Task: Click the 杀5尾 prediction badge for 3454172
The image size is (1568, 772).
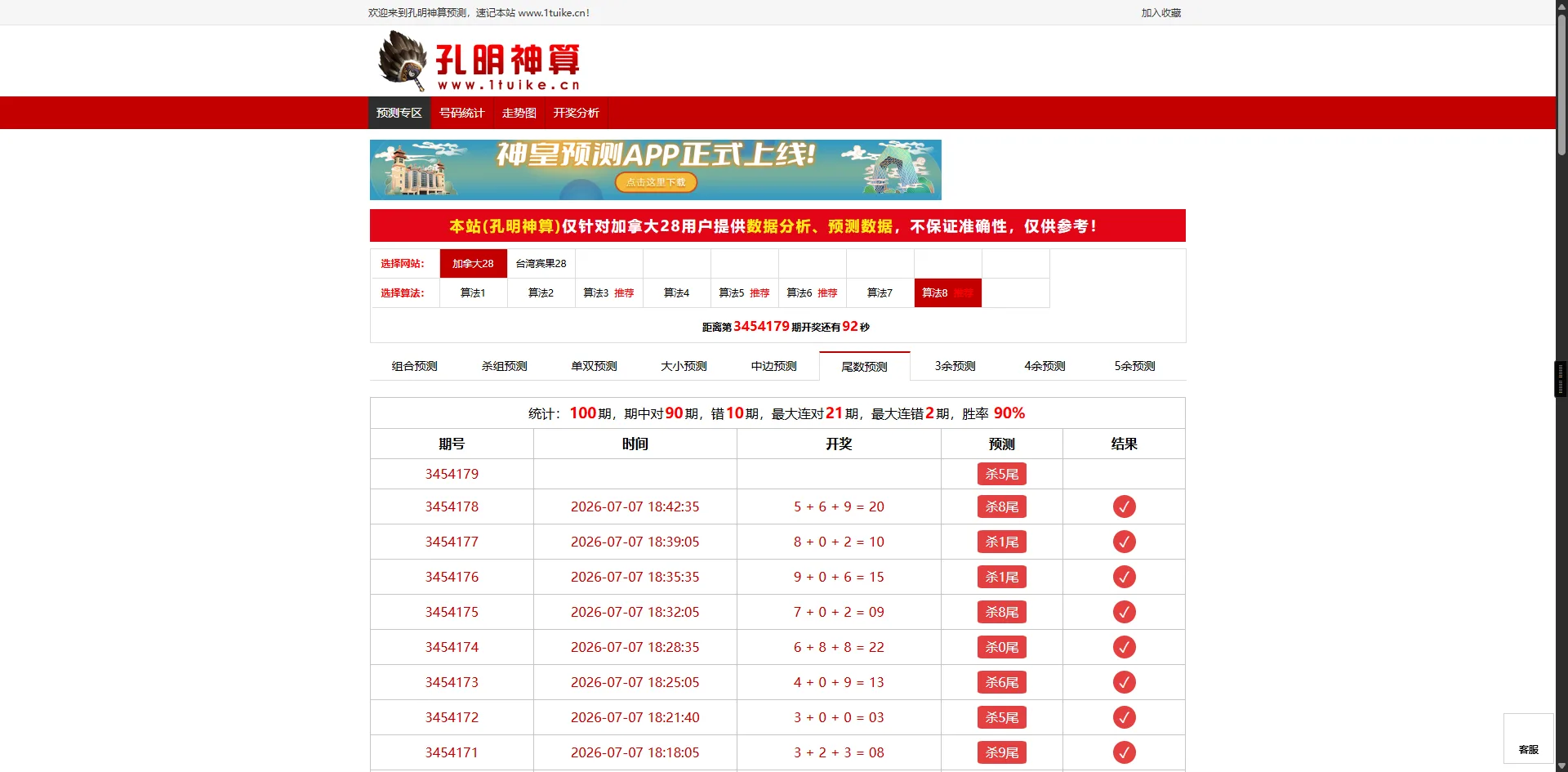Action: click(x=1002, y=717)
